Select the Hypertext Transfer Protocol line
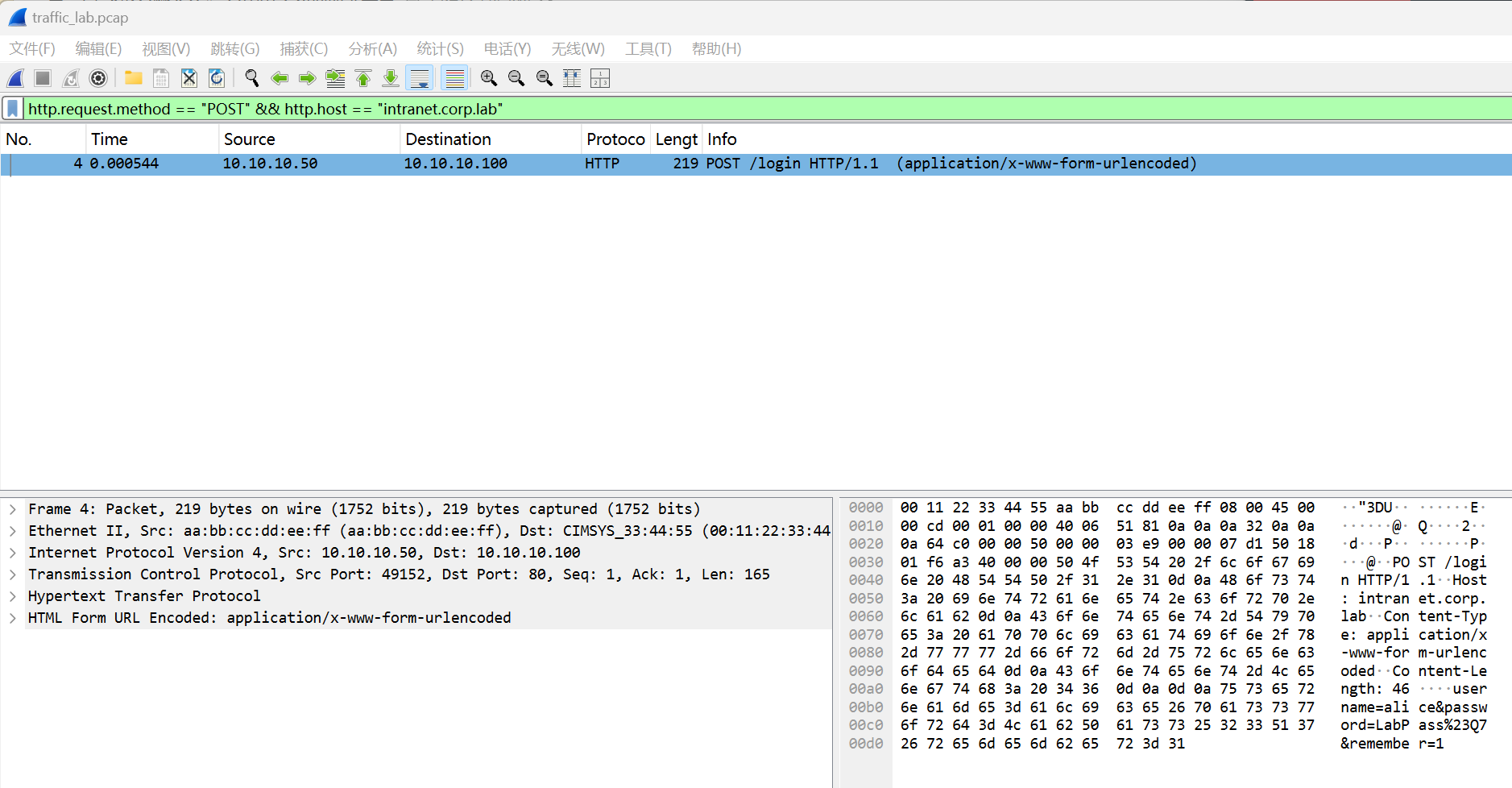 (144, 596)
